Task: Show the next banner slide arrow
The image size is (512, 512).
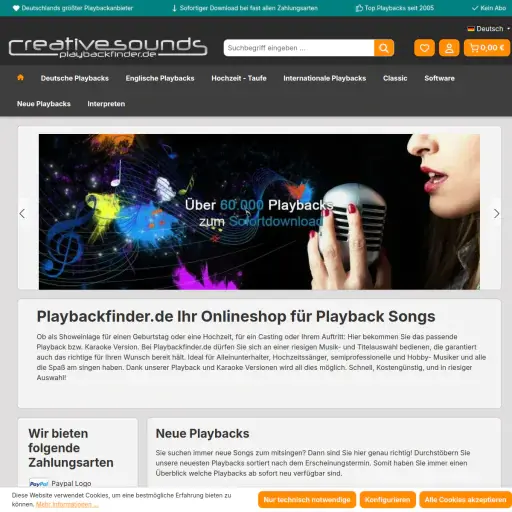Action: pos(496,213)
